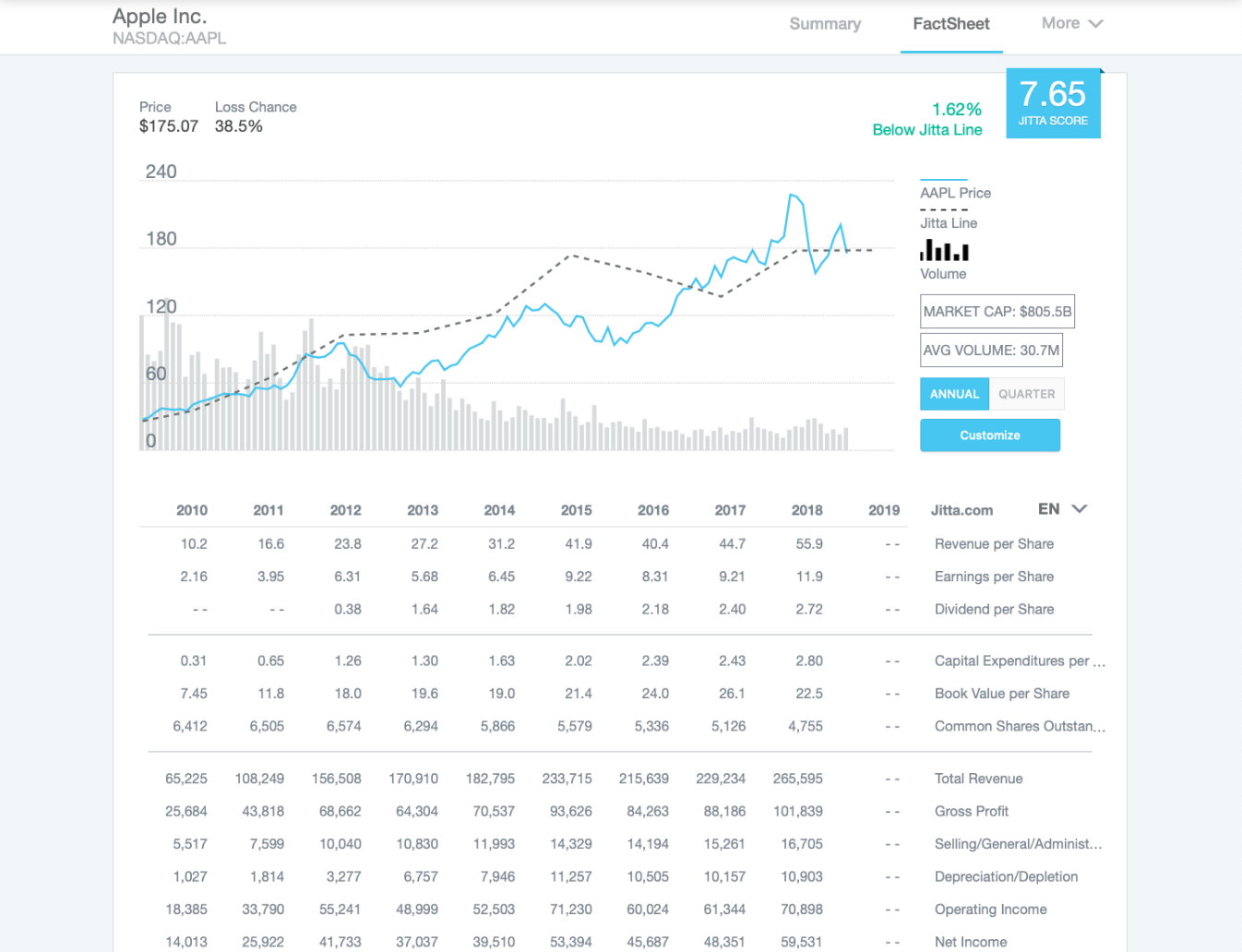Click the Loss Chance 38.5% value
Screen dimensions: 1242x952
[239, 126]
